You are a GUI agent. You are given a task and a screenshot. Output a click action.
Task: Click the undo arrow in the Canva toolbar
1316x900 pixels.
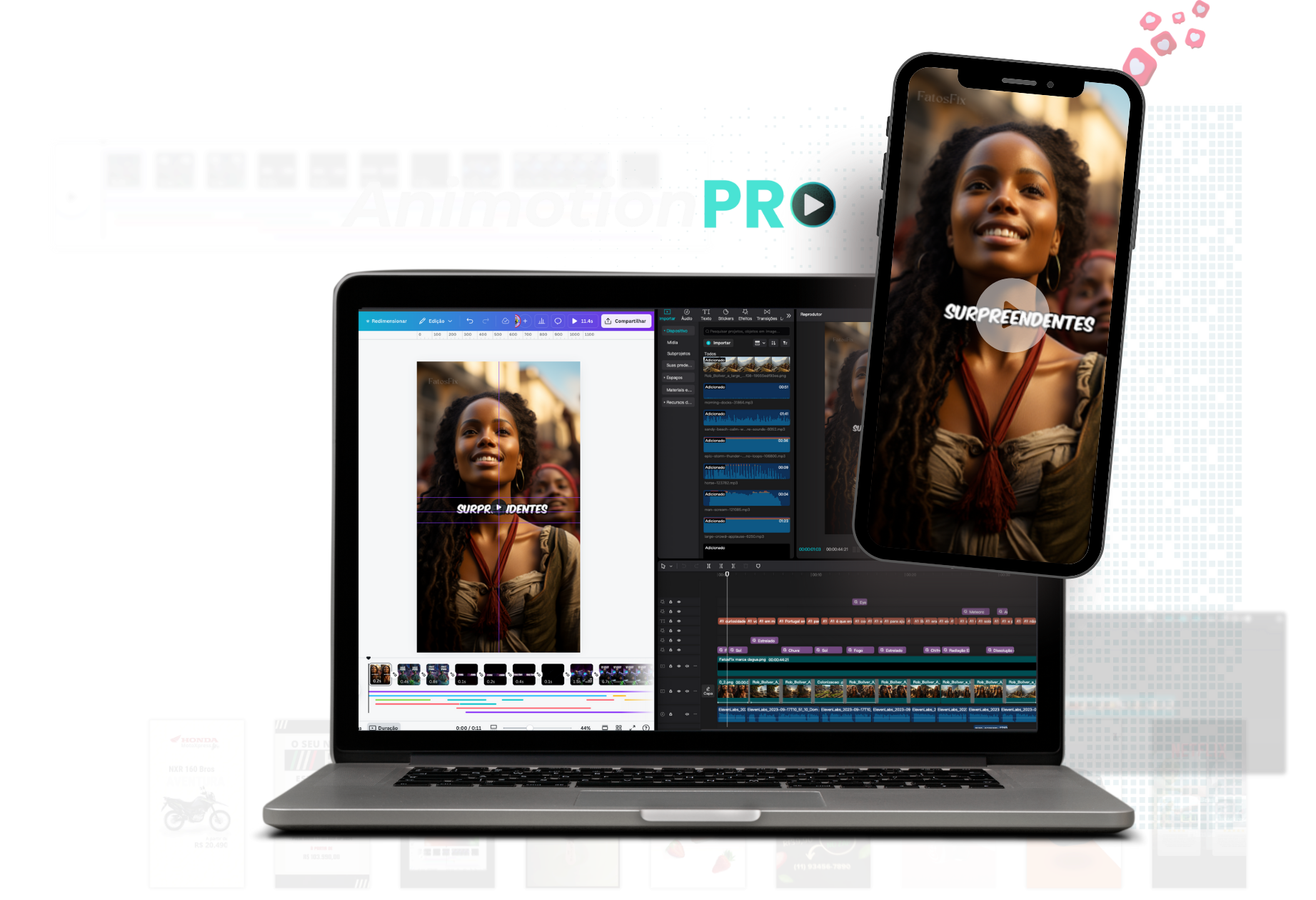(471, 321)
